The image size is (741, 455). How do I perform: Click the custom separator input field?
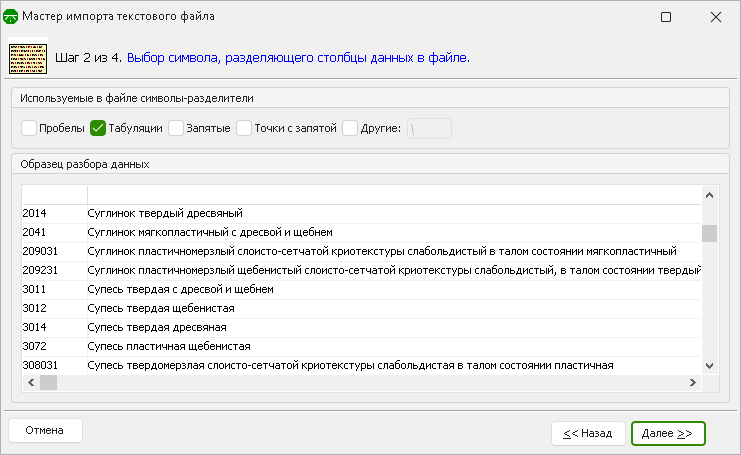pos(429,129)
